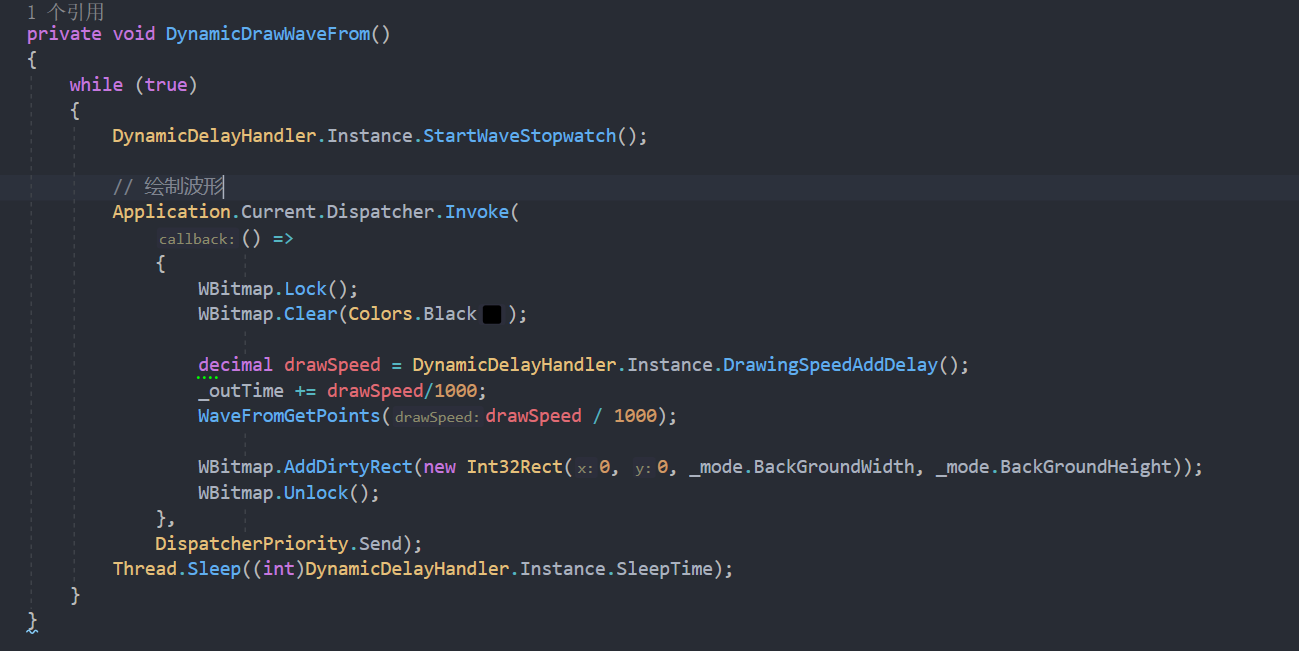Click the "private" keyword
The image size is (1299, 651).
(64, 33)
